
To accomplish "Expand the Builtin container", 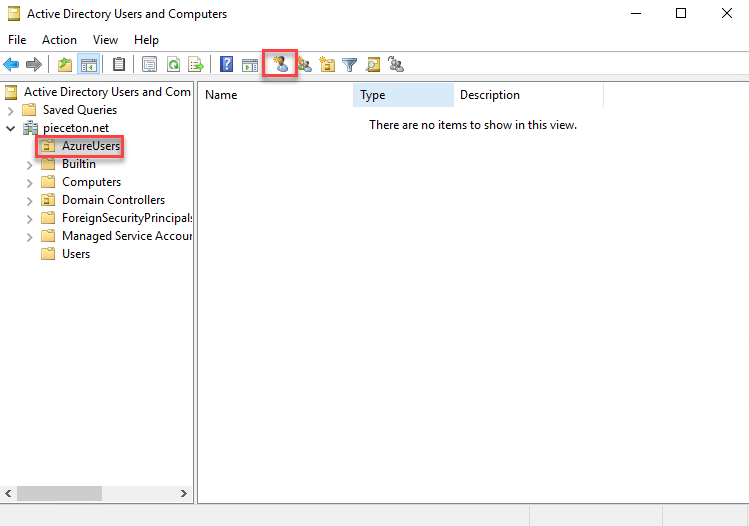I will coord(30,165).
